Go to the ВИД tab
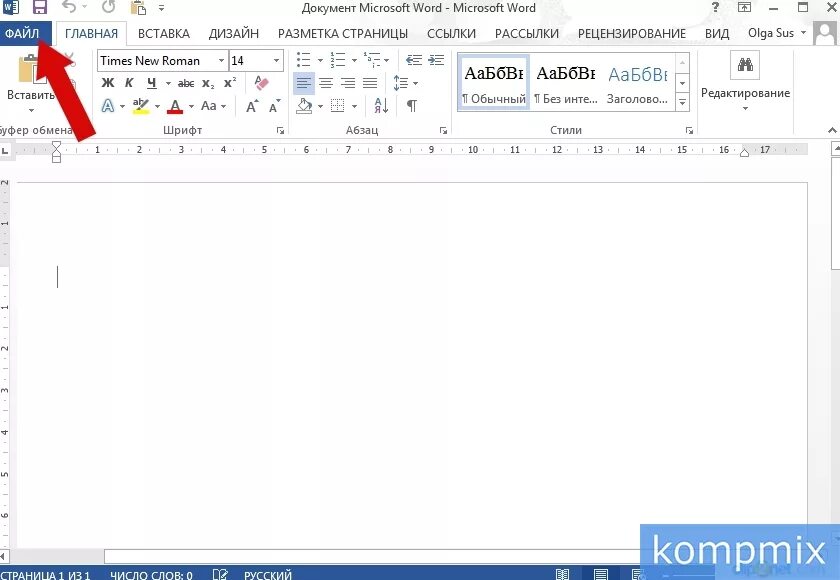Screen dimensions: 840x580 (717, 34)
